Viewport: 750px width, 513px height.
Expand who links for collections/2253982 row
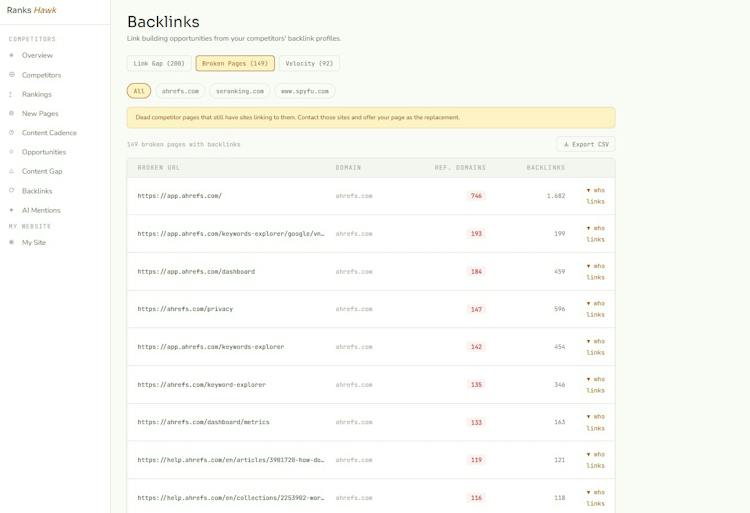596,497
